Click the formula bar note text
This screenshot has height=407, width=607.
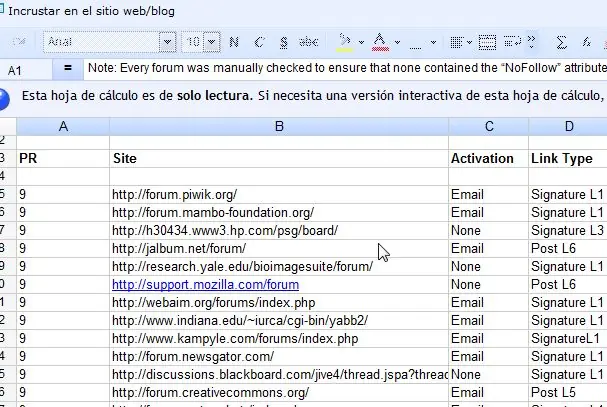pos(345,68)
